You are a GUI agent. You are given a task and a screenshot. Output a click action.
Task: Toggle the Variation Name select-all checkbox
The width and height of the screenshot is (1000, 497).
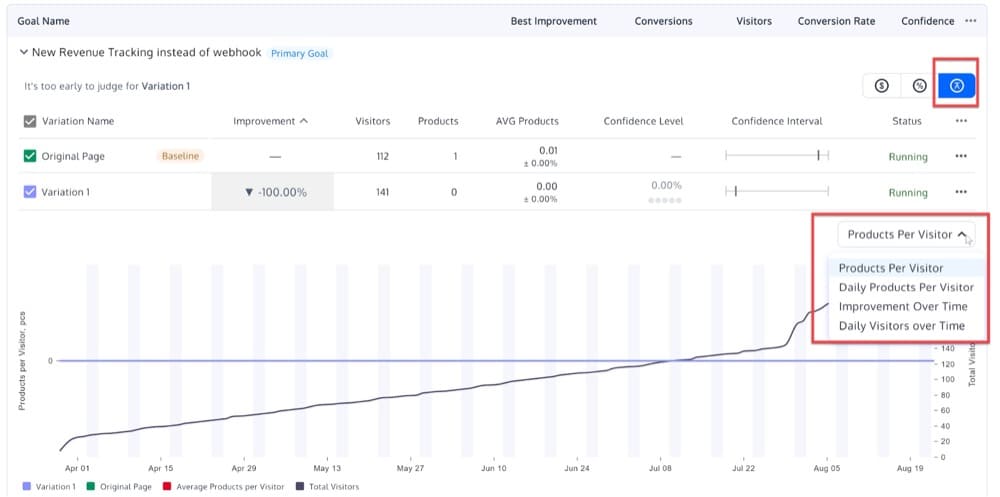tap(30, 121)
